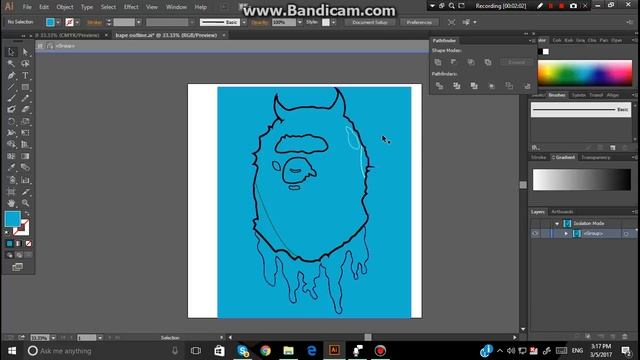Select the Selection tool (black arrow)
The height and width of the screenshot is (360, 640).
[x=11, y=52]
